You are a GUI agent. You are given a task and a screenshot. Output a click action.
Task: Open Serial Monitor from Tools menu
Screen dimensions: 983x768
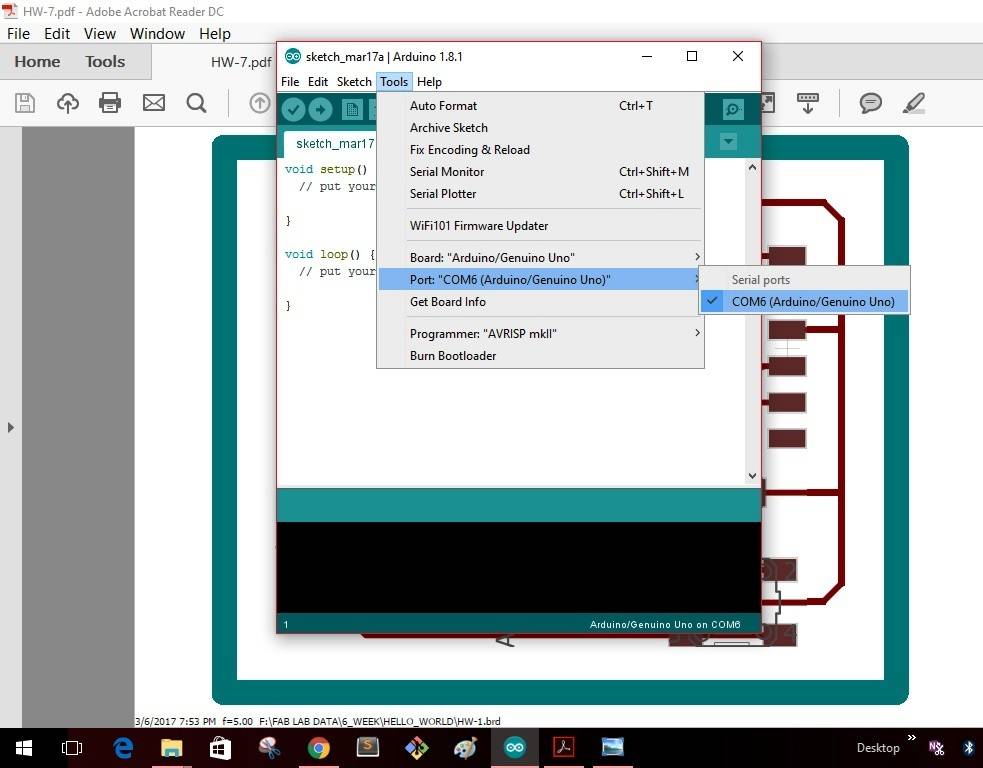540,172
